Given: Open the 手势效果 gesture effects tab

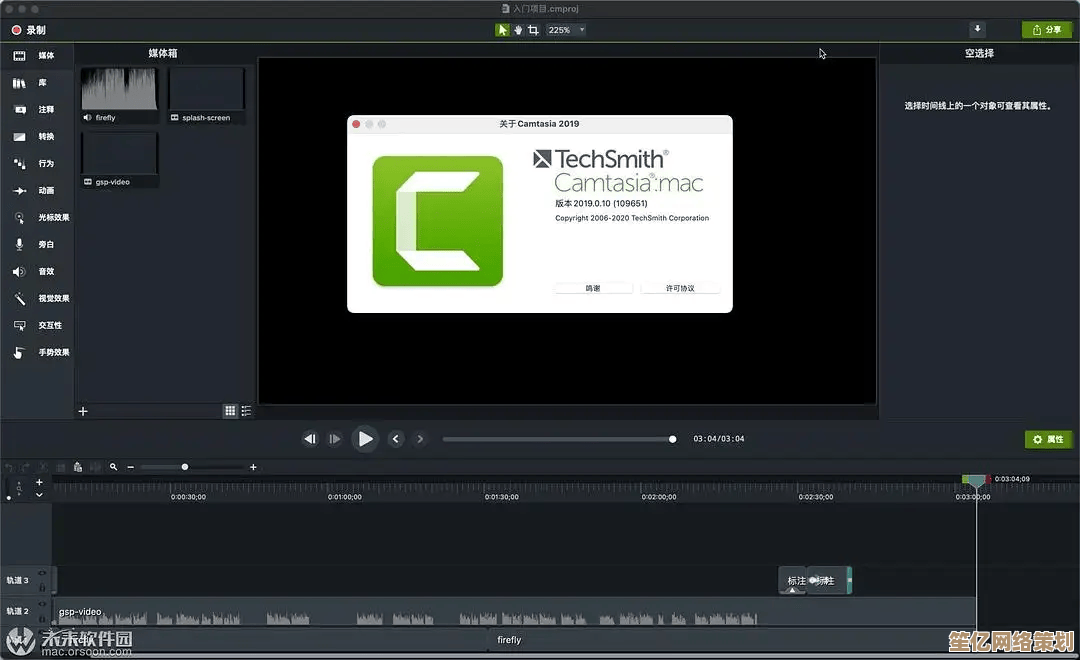Looking at the screenshot, I should pos(36,352).
